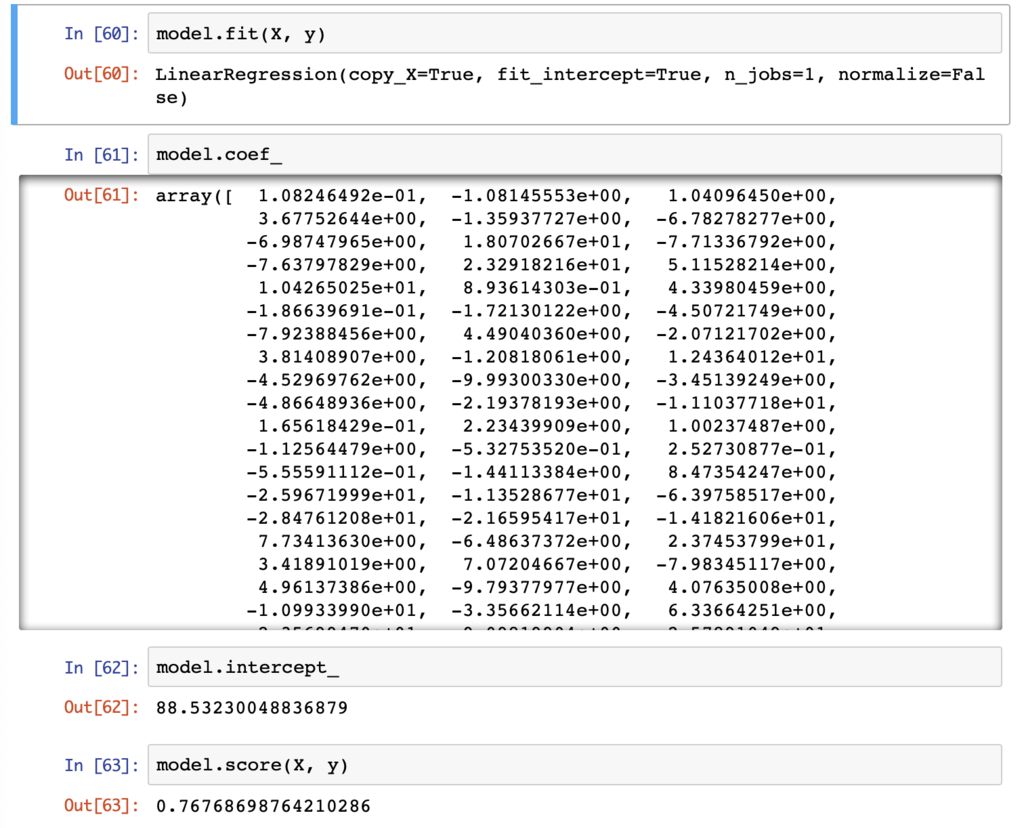Select the In [61] prompt label
1024x828 pixels.
(x=102, y=155)
